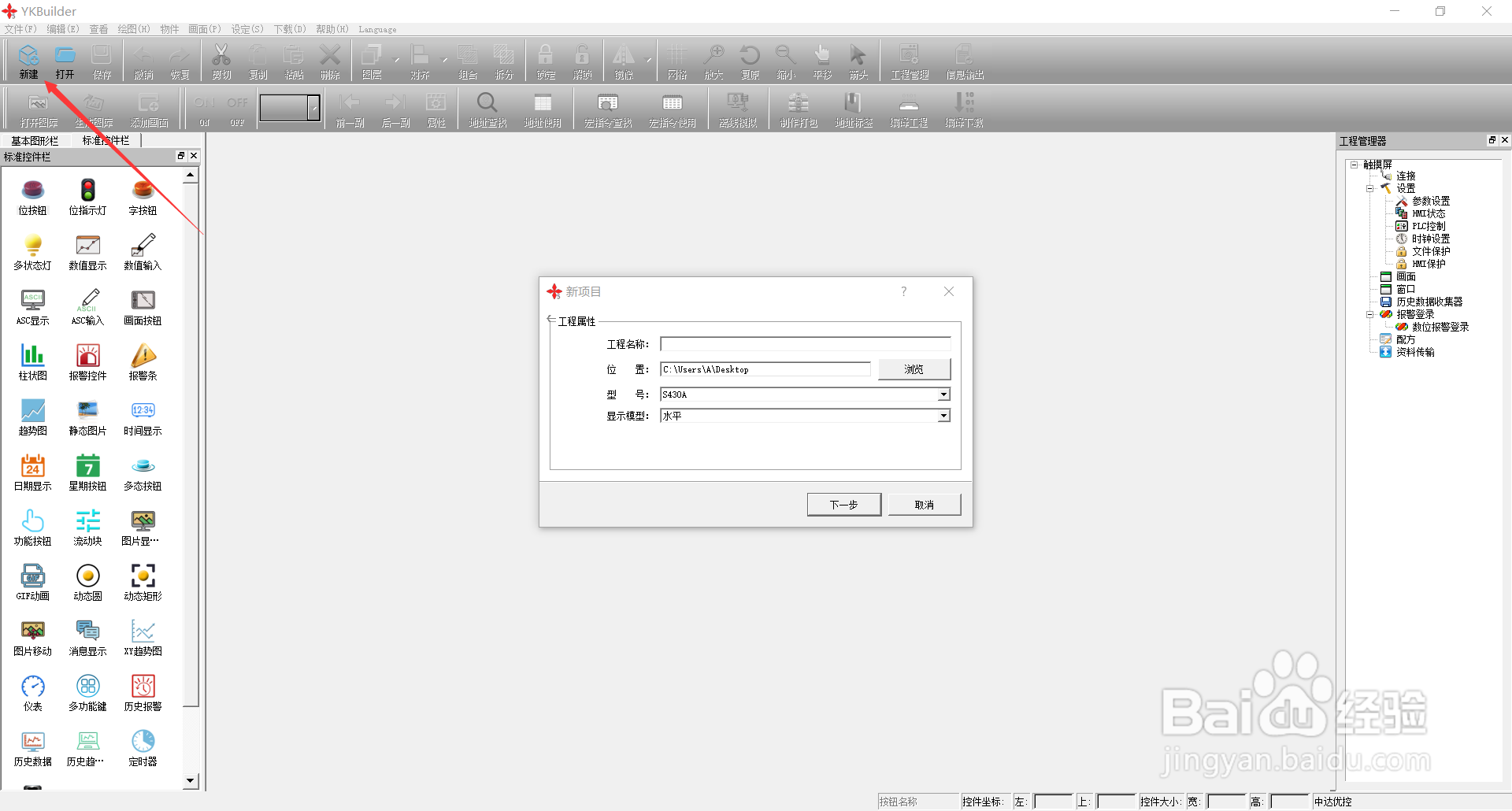Open the 文件(F) menu
This screenshot has height=811, width=1512.
point(20,29)
